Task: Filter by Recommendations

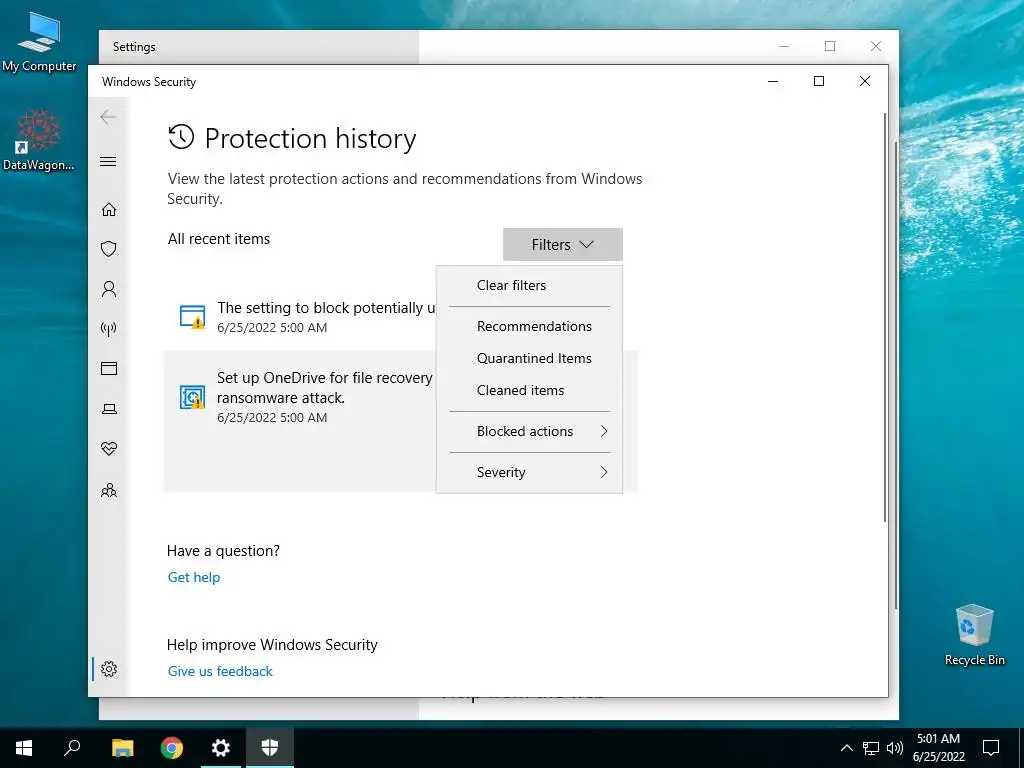Action: [529, 326]
